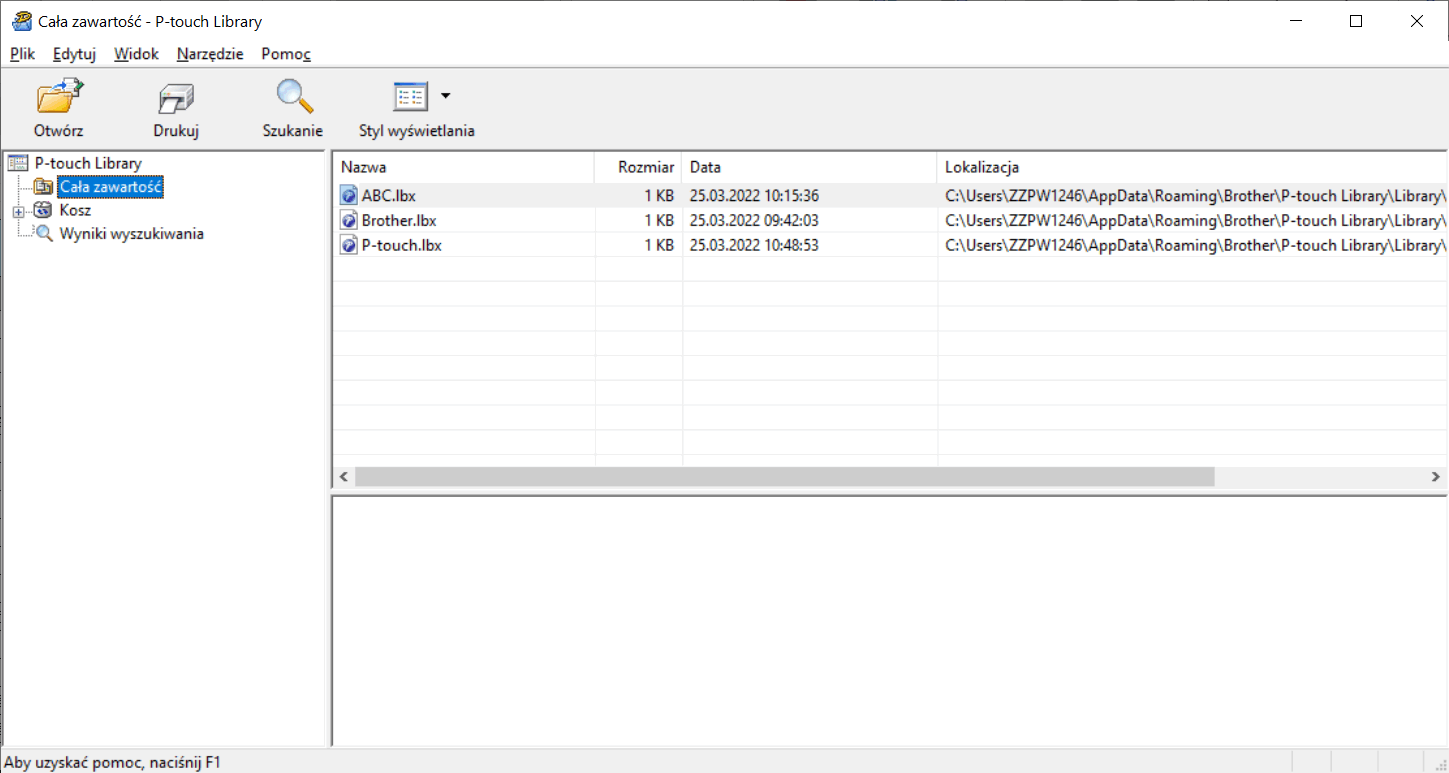Click the Styl wyświetlania view icon
This screenshot has height=773, width=1449.
click(410, 97)
